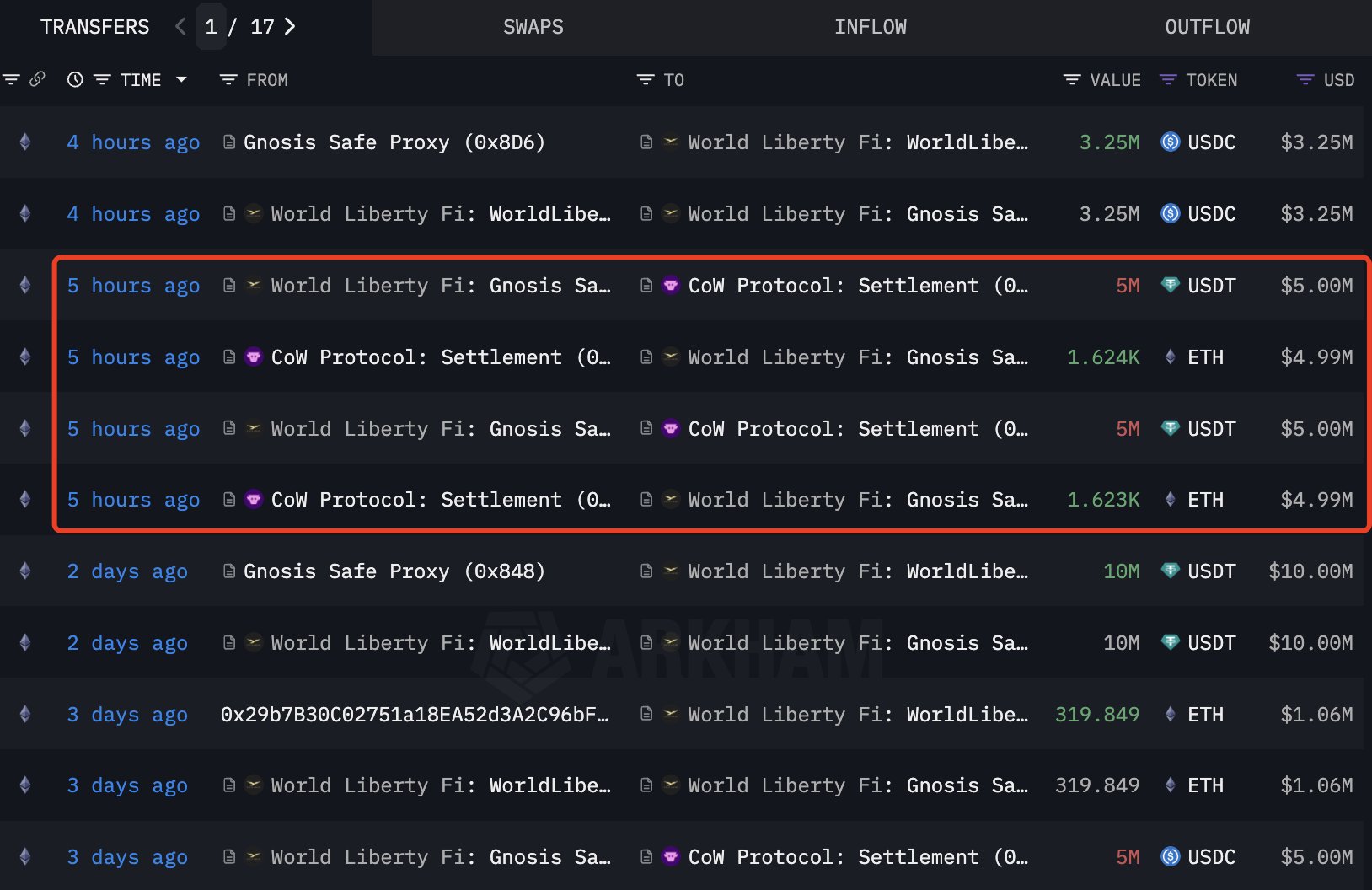
Task: Switch to the INFLOW tab
Action: point(870,27)
